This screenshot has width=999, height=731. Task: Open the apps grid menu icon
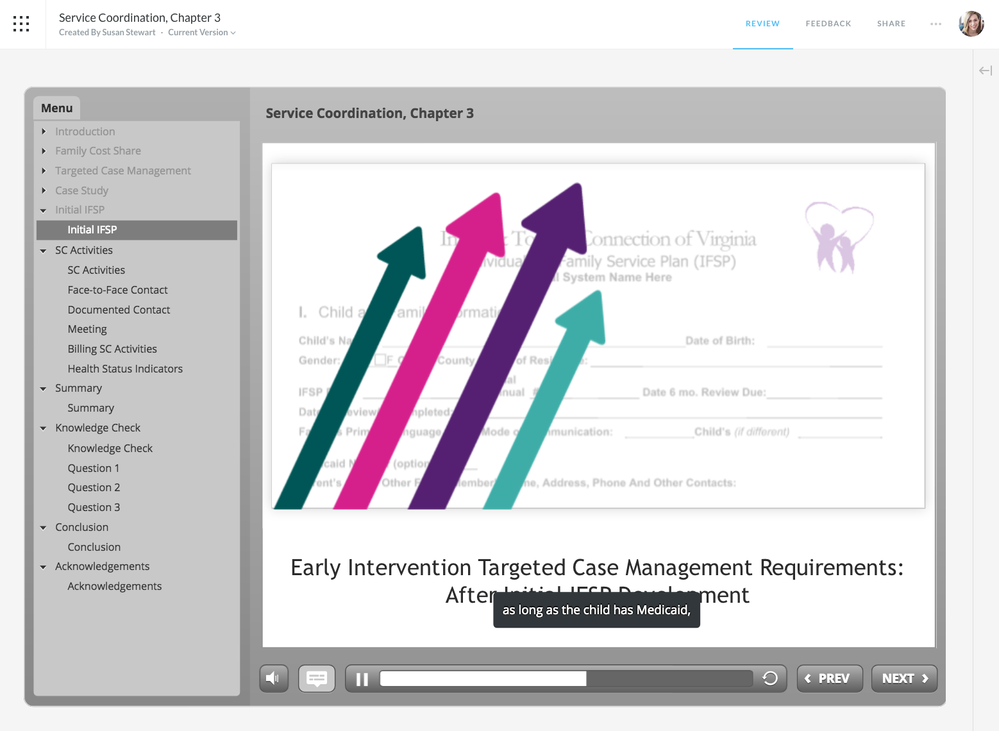tap(21, 24)
